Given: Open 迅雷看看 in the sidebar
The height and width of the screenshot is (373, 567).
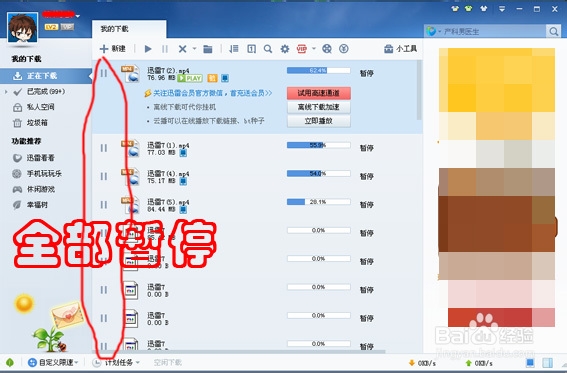Looking at the screenshot, I should [40, 158].
